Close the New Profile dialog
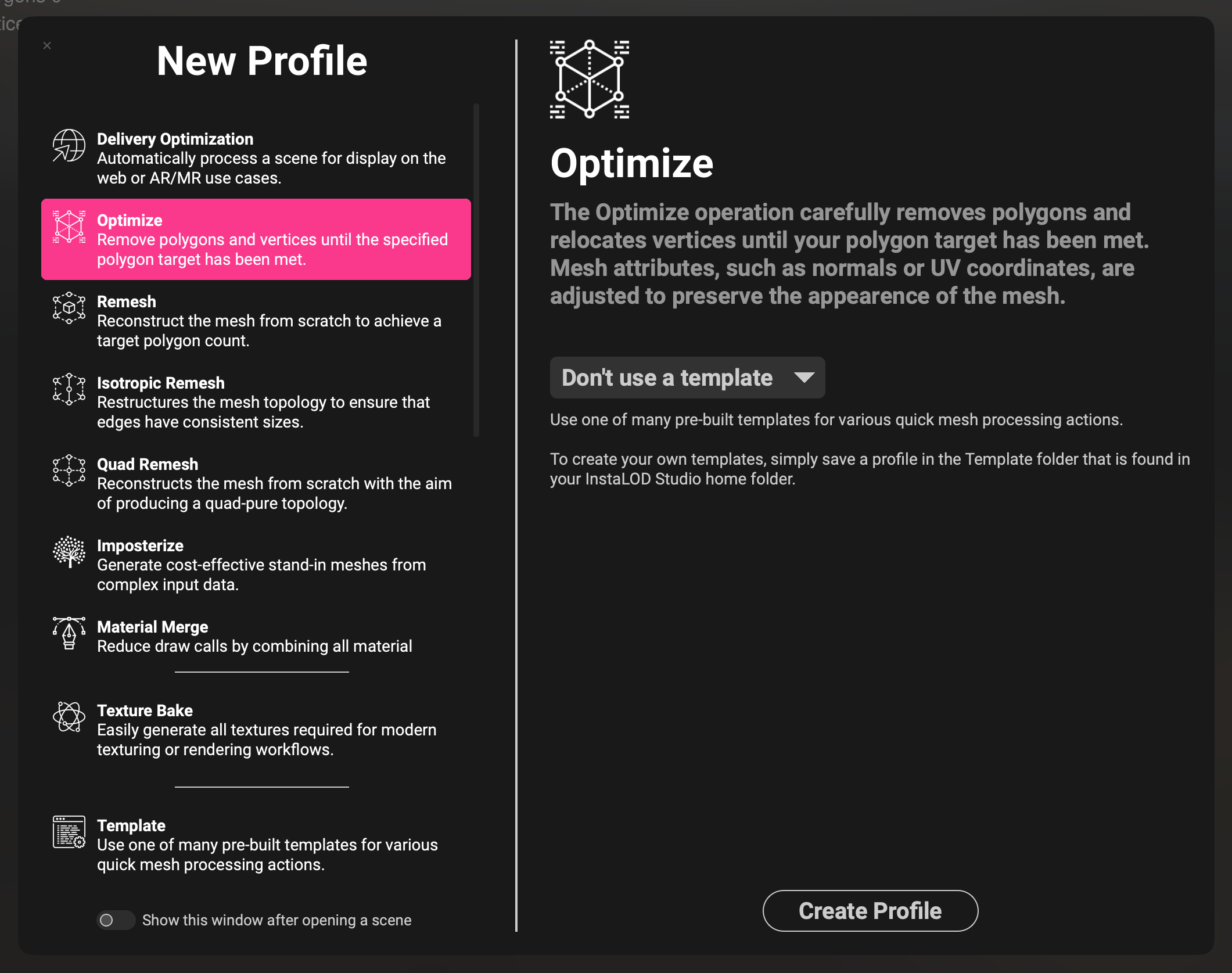This screenshot has width=1232, height=973. pos(47,45)
